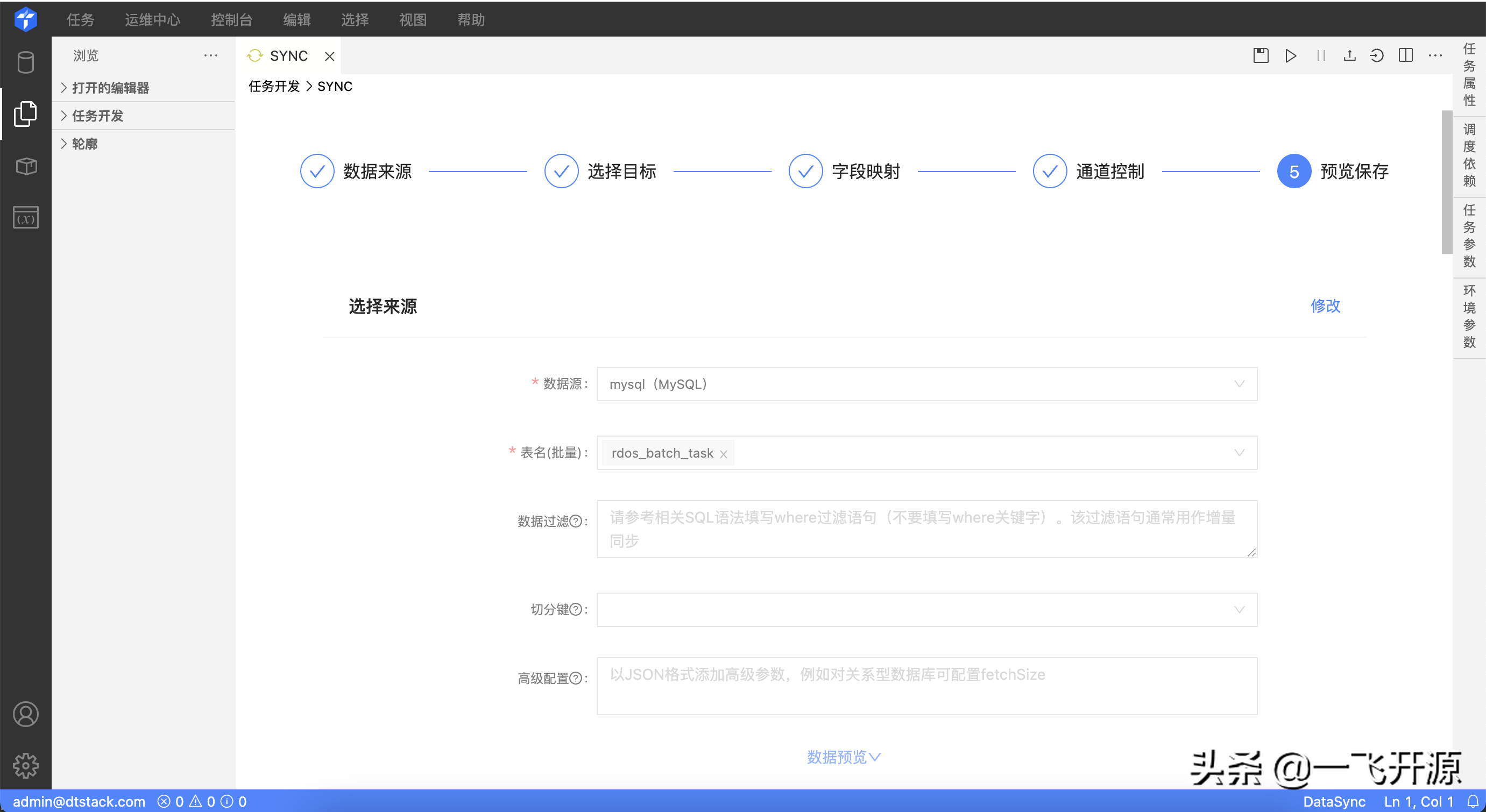1486x812 pixels.
Task: Click DataSync language indicator
Action: tap(1334, 802)
